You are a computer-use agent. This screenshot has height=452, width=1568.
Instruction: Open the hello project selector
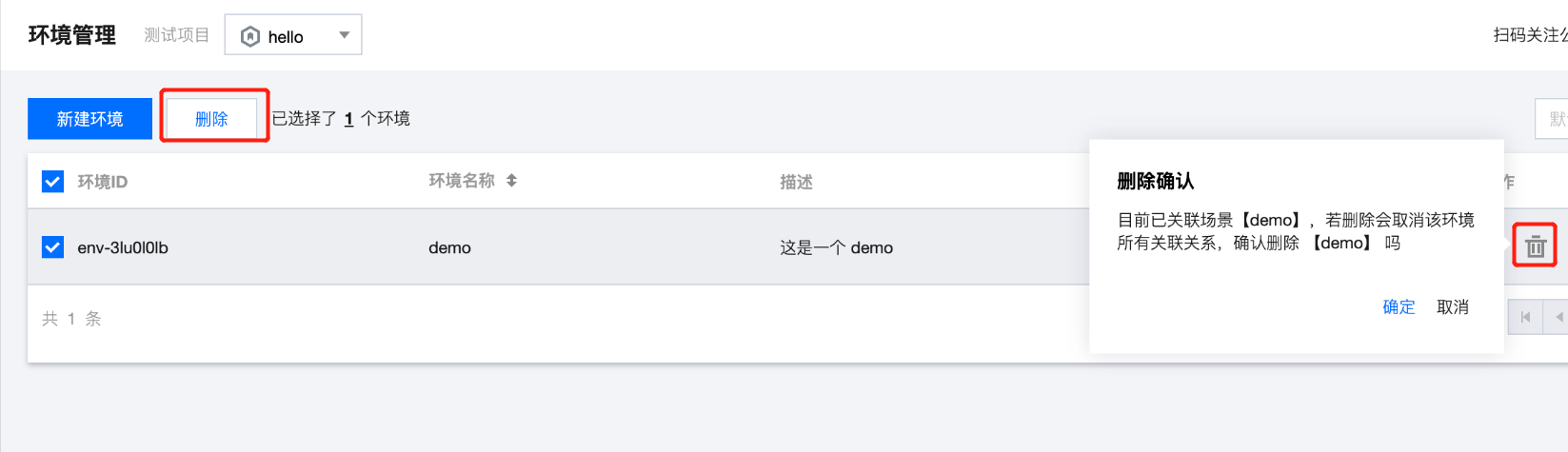[292, 35]
